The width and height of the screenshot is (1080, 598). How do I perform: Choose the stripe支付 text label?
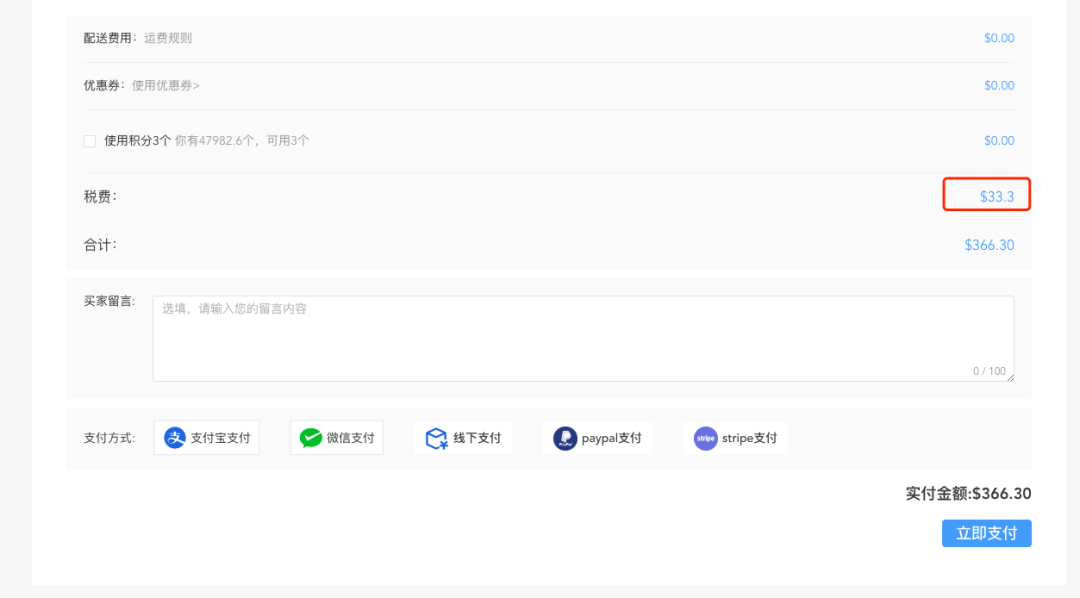click(749, 438)
